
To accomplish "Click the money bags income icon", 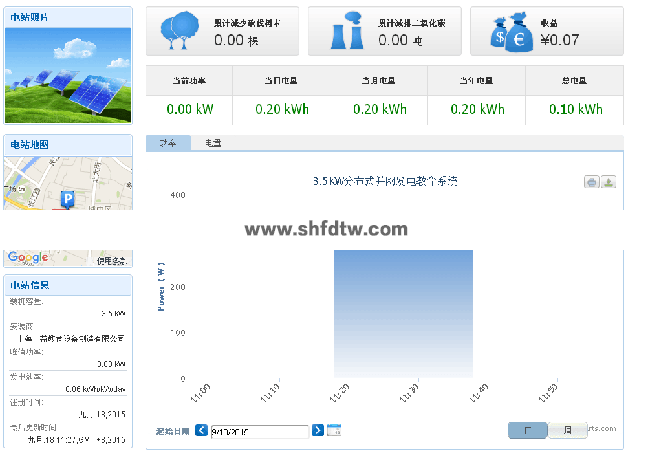I will pos(507,31).
